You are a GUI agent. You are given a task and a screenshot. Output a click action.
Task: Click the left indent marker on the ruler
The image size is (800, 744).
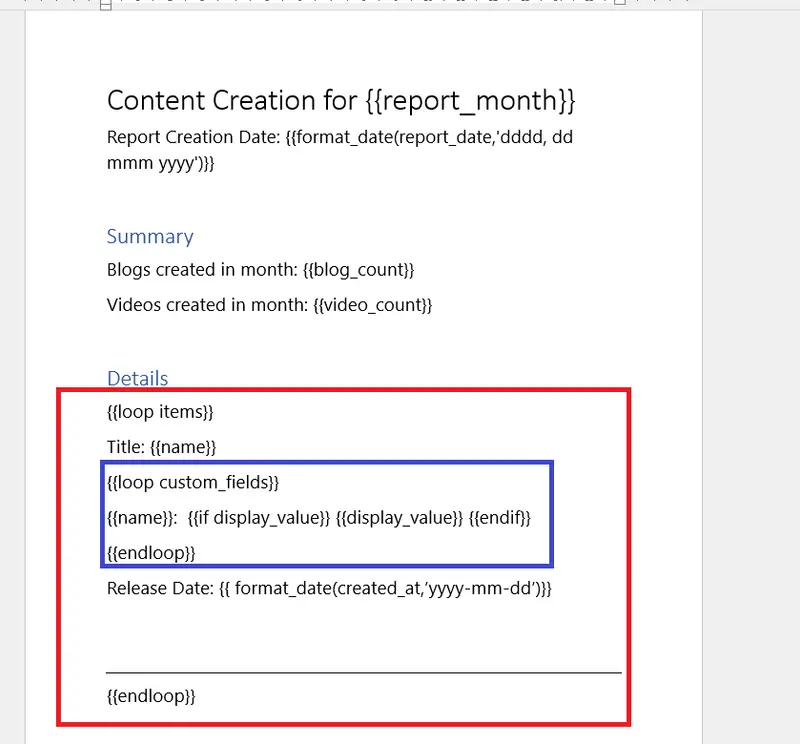click(106, 5)
